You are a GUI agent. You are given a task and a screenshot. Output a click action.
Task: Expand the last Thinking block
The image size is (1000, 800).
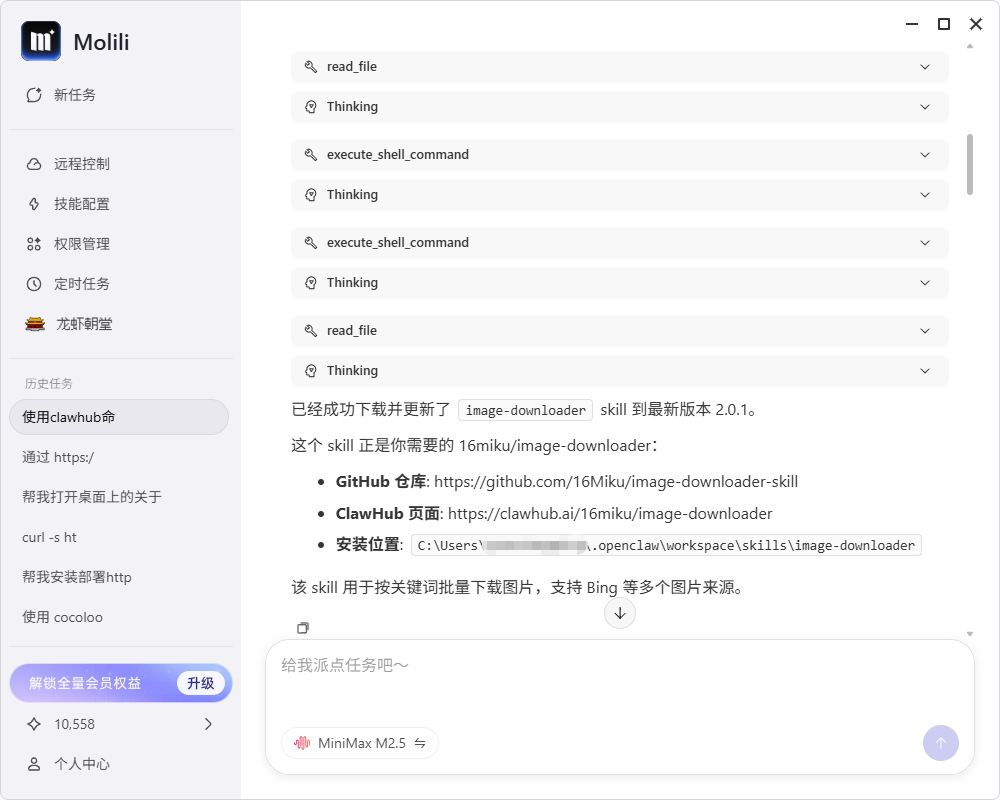619,371
